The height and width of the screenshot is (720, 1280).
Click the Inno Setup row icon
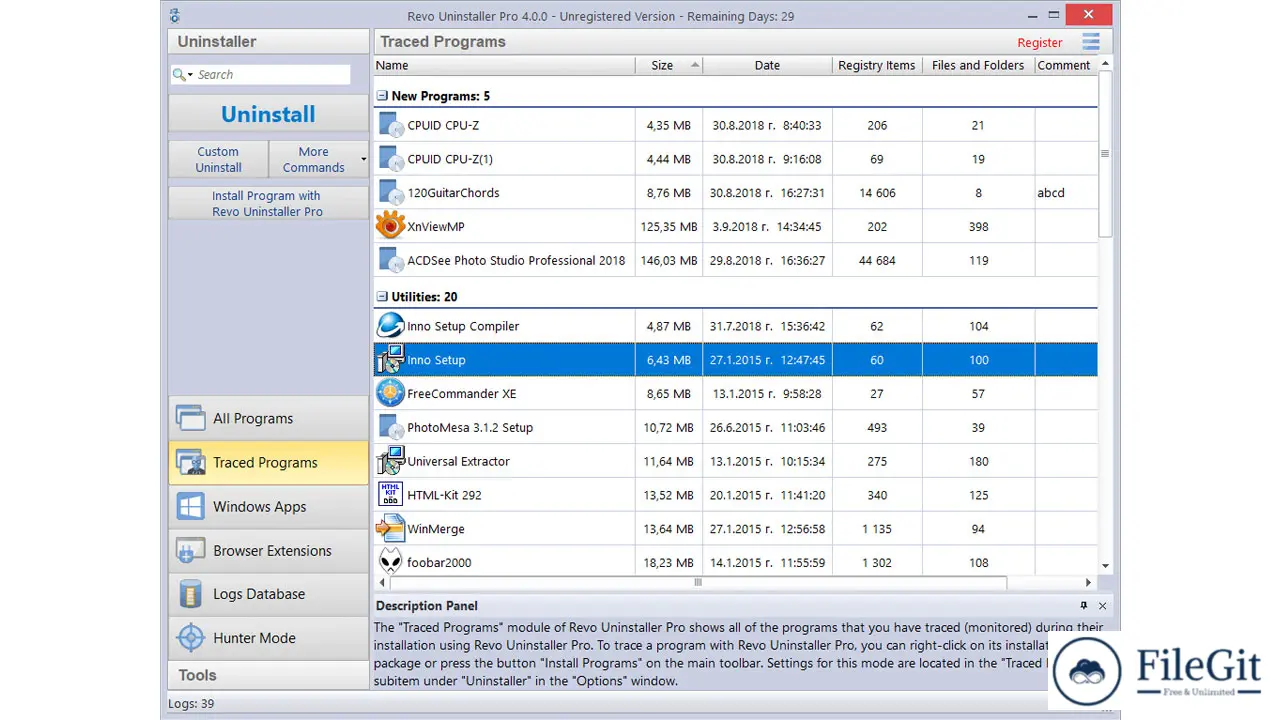tap(390, 360)
